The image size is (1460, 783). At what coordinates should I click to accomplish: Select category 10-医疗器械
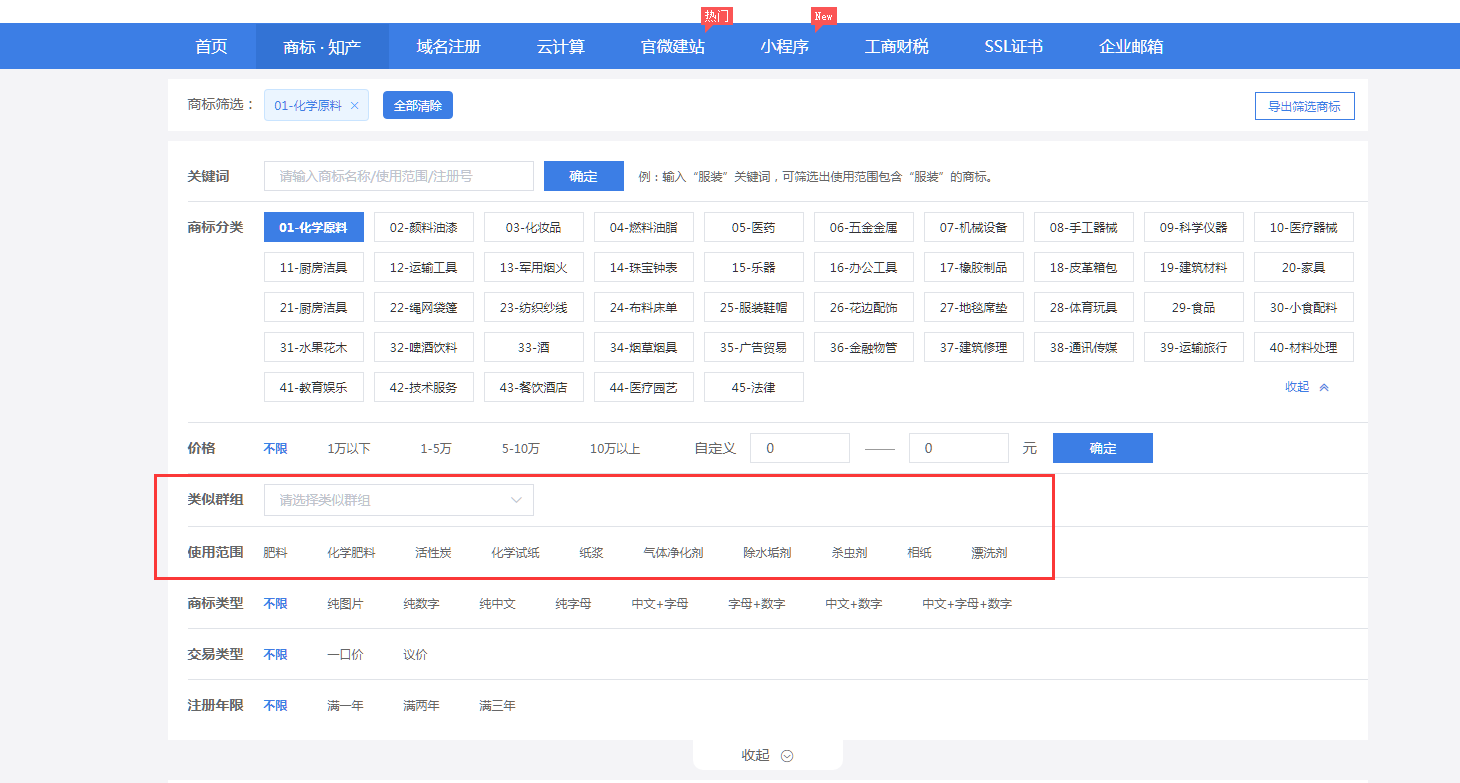coord(1304,227)
